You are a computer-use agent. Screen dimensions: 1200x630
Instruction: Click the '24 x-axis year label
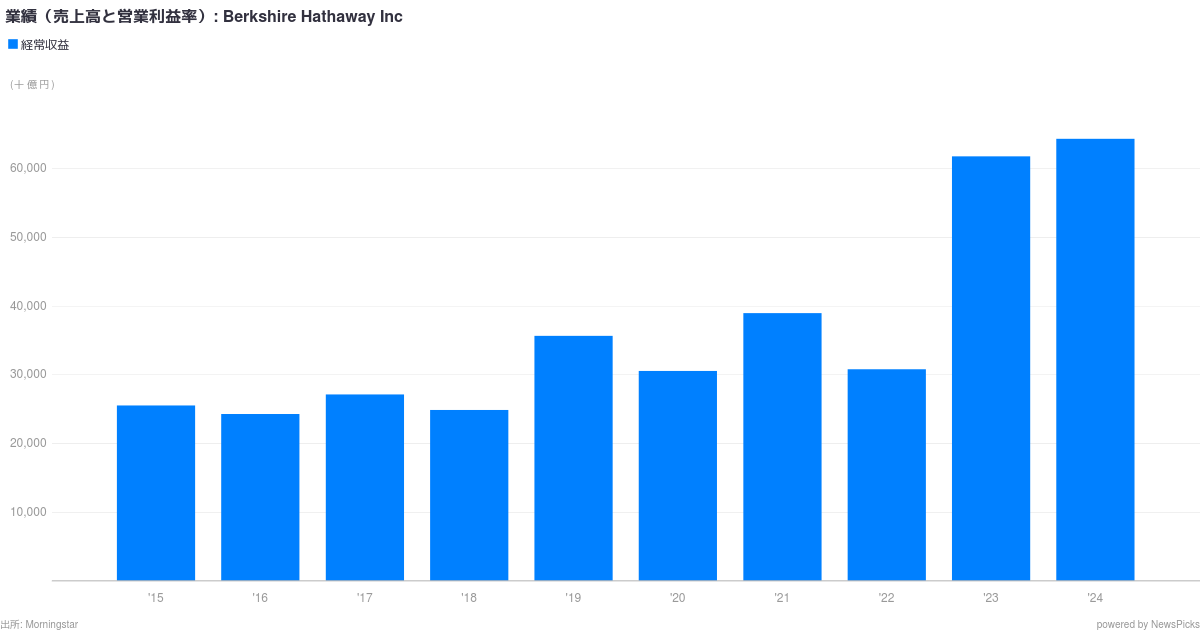[1095, 598]
